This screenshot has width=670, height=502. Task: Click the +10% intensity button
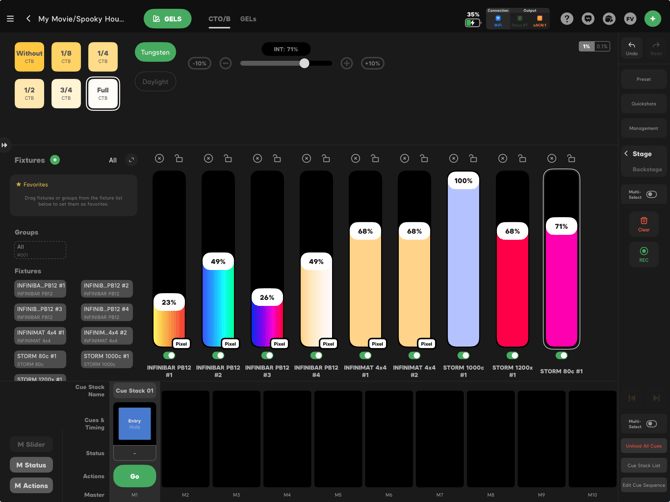(373, 63)
